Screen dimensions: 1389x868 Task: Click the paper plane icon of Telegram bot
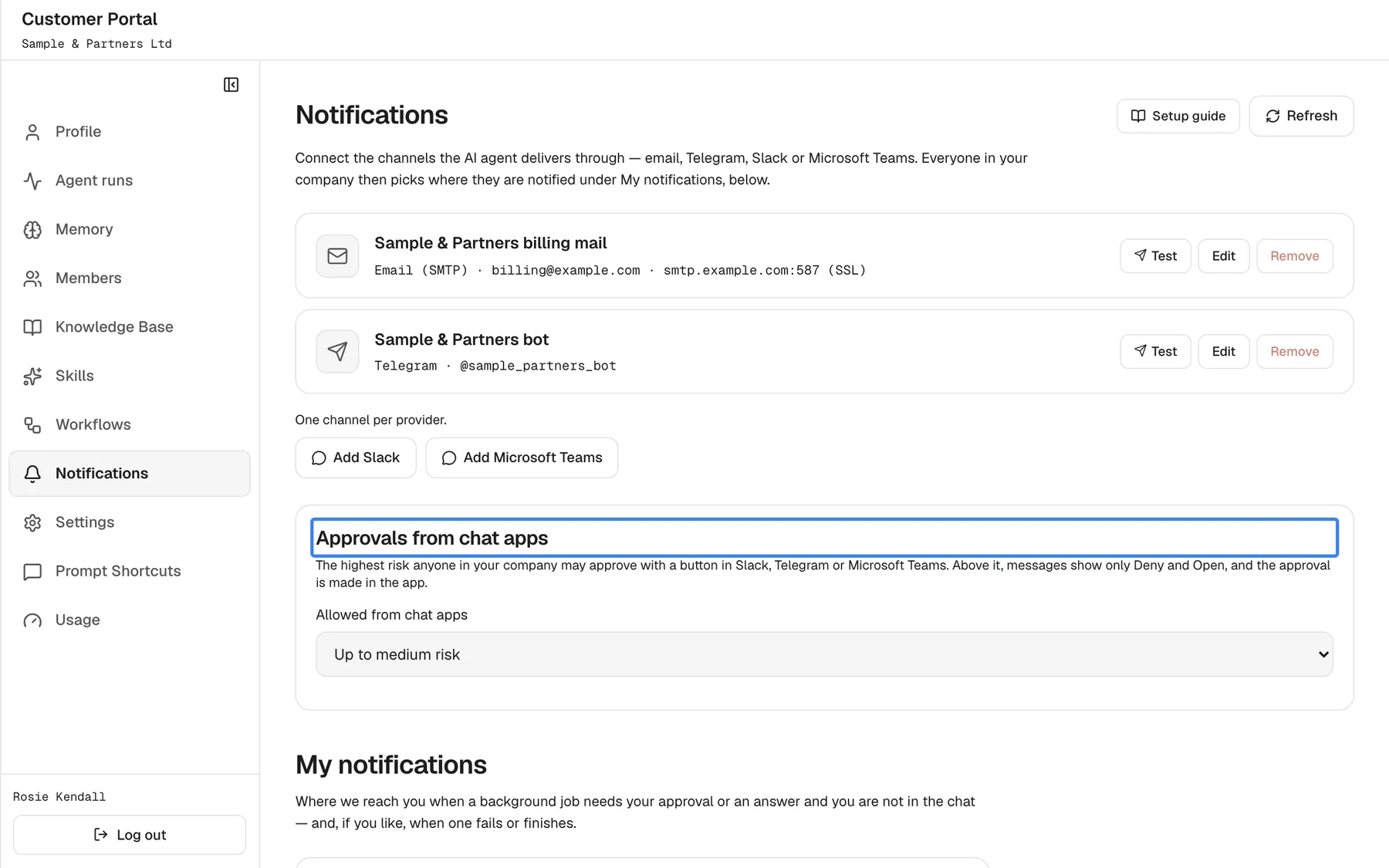click(337, 351)
